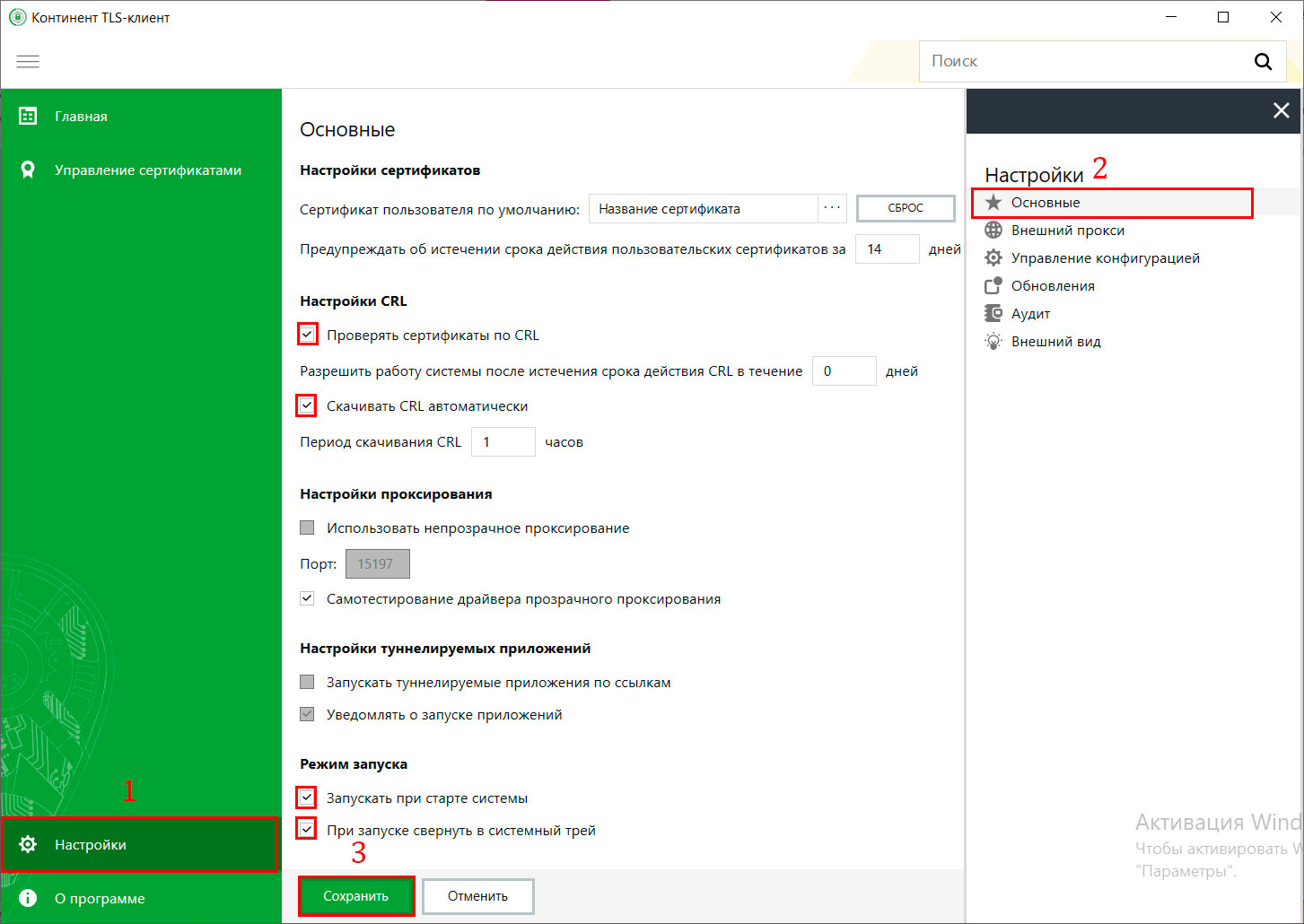This screenshot has width=1304, height=924.
Task: Open Управление конфигурацией settings section
Action: (x=1133, y=258)
